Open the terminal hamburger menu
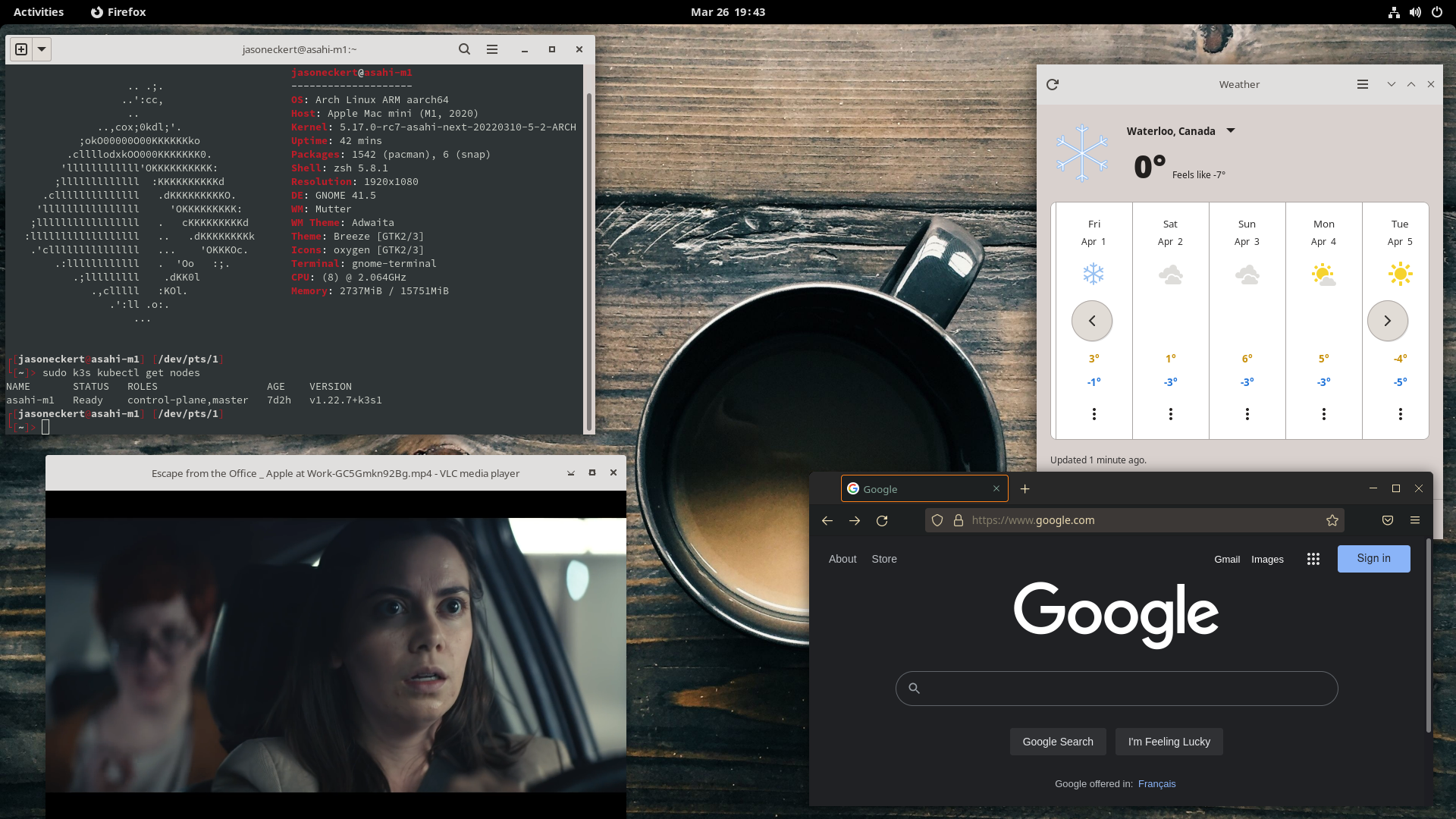Image resolution: width=1456 pixels, height=819 pixels. pos(492,49)
